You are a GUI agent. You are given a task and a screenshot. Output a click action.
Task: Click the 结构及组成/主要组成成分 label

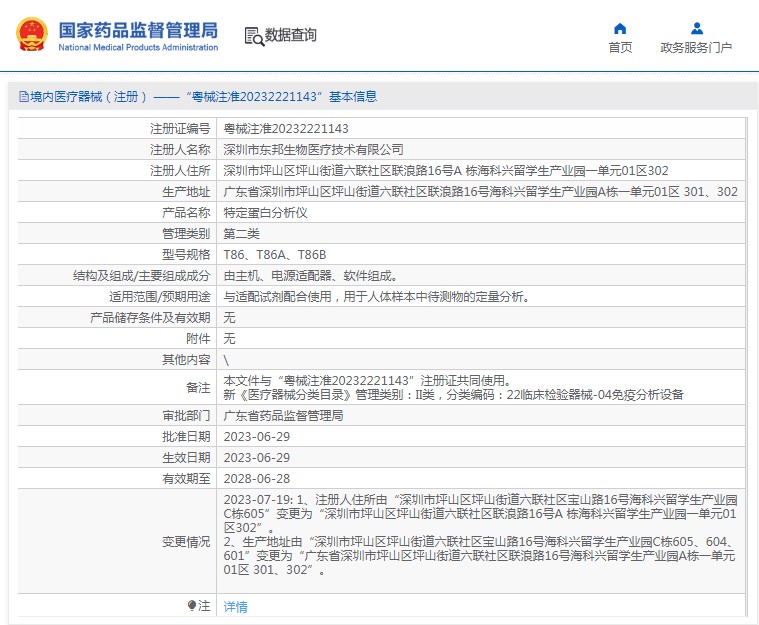tap(142, 276)
